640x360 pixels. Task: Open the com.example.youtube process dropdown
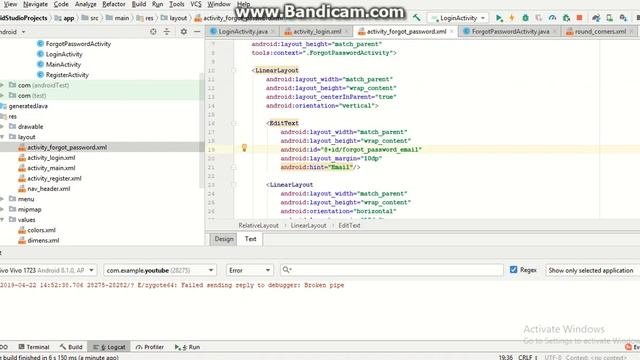point(160,270)
